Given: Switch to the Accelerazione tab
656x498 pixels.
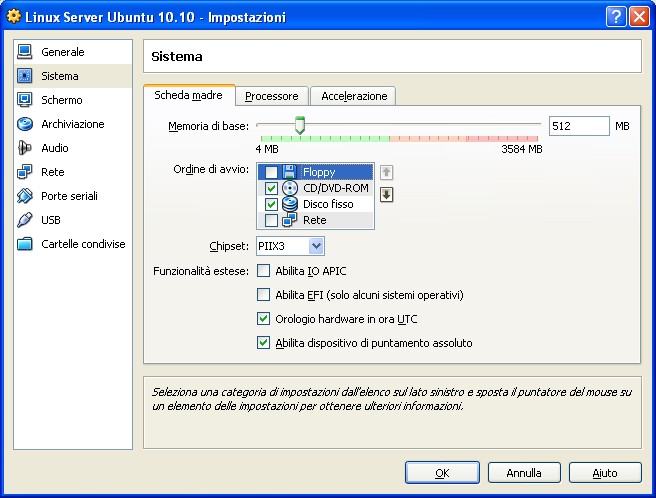Looking at the screenshot, I should 353,96.
